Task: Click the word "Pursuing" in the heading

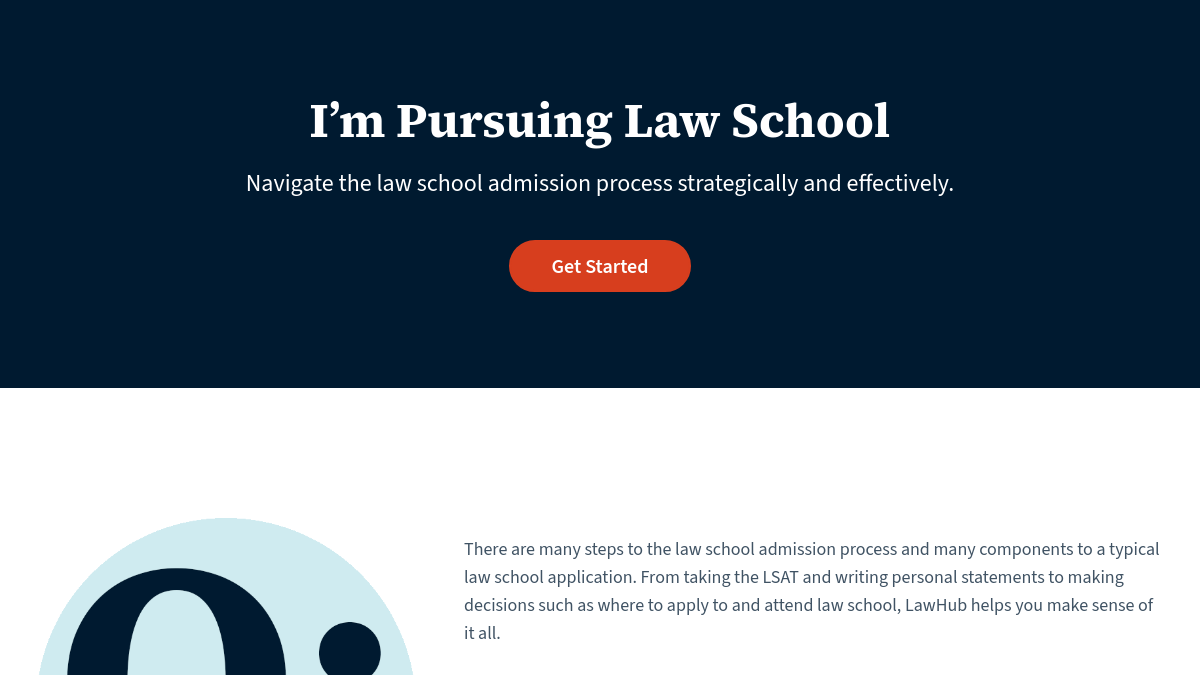Action: click(504, 122)
